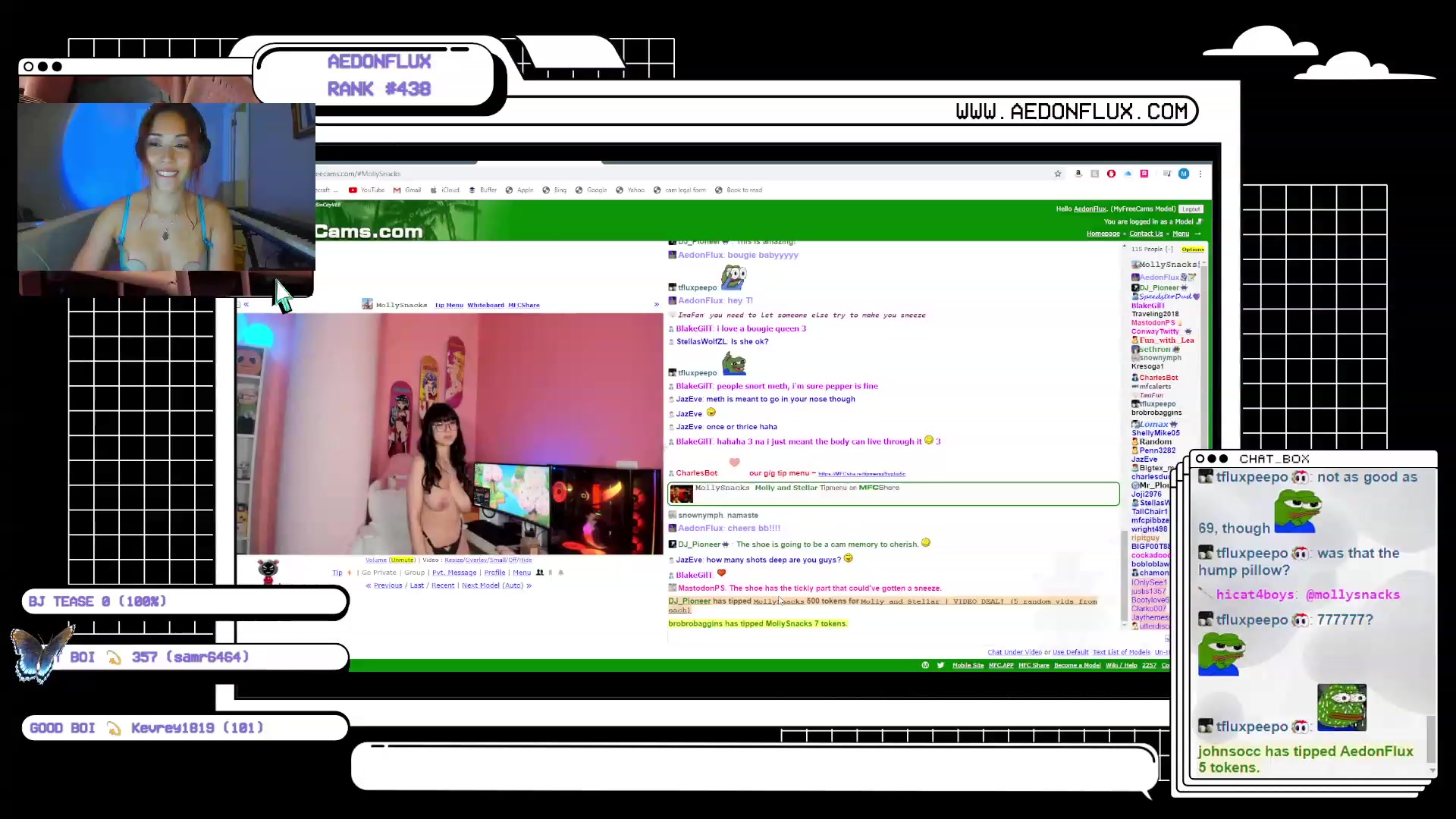Open the browser three-dot menu
This screenshot has height=819, width=1456.
click(1200, 174)
